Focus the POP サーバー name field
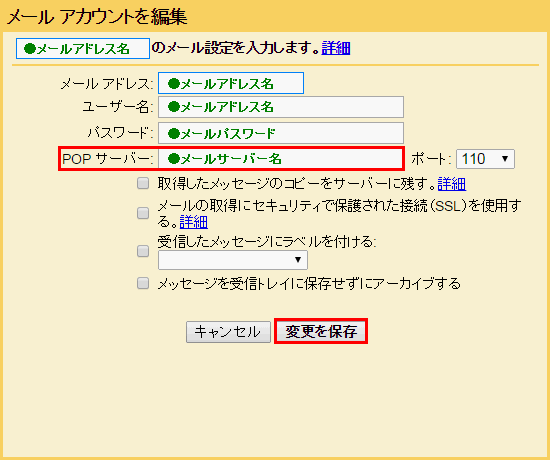 (x=280, y=159)
